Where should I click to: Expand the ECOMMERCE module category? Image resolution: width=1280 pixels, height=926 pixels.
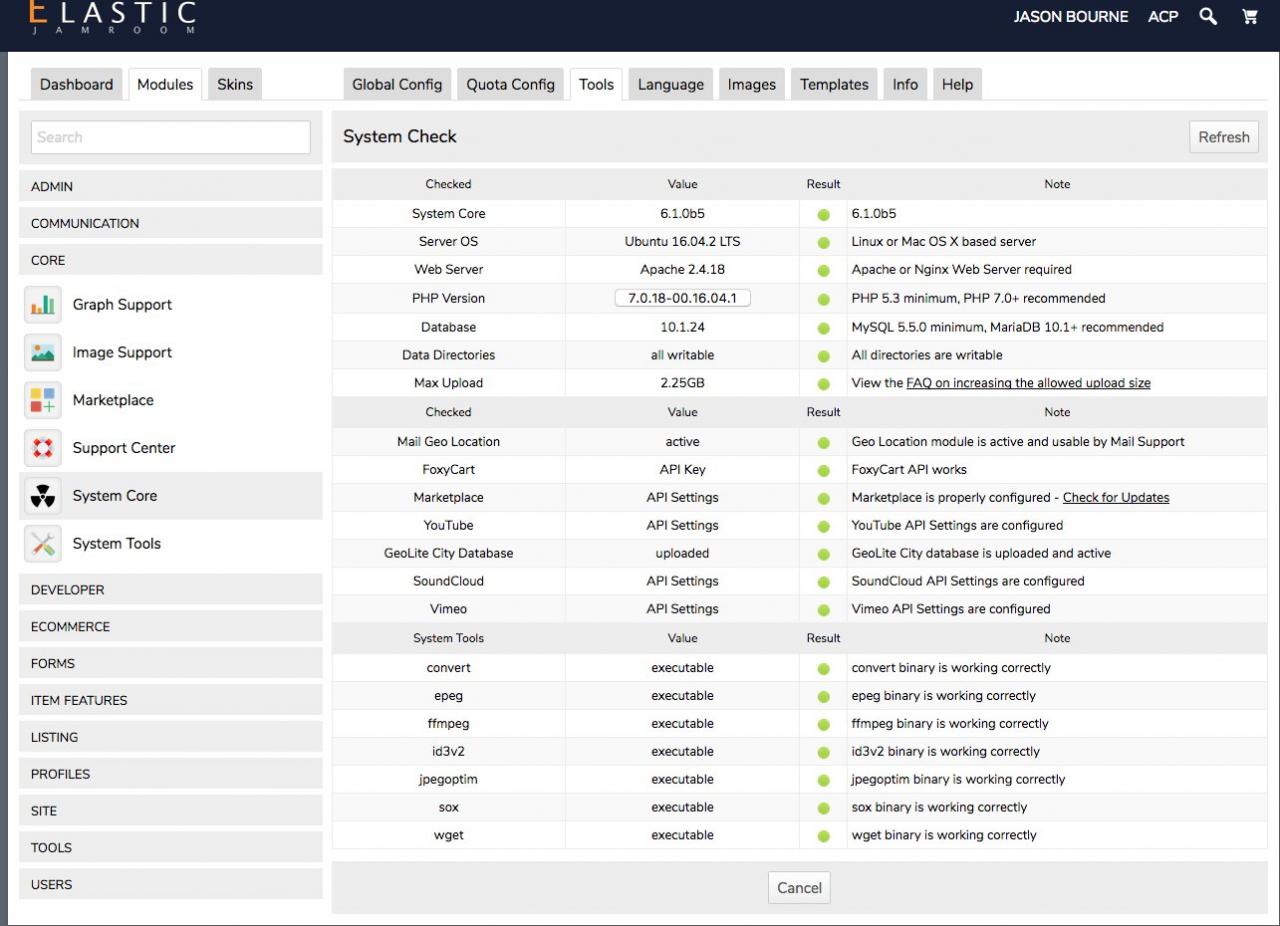[171, 627]
